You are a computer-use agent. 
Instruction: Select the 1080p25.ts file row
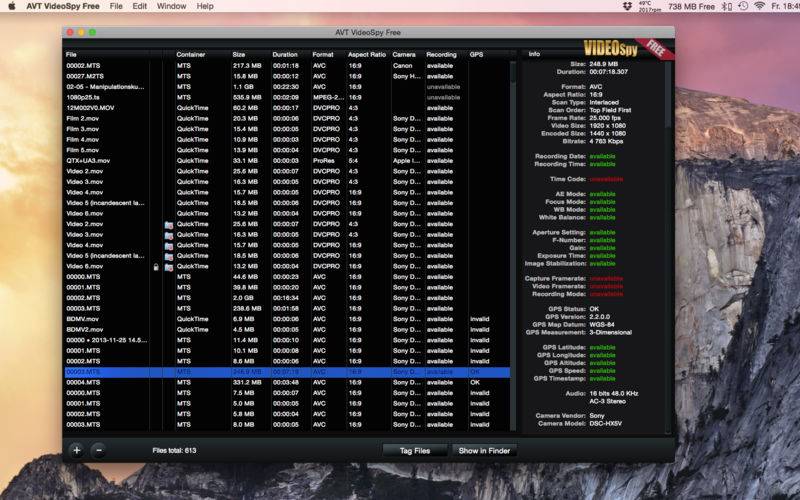tap(287, 97)
